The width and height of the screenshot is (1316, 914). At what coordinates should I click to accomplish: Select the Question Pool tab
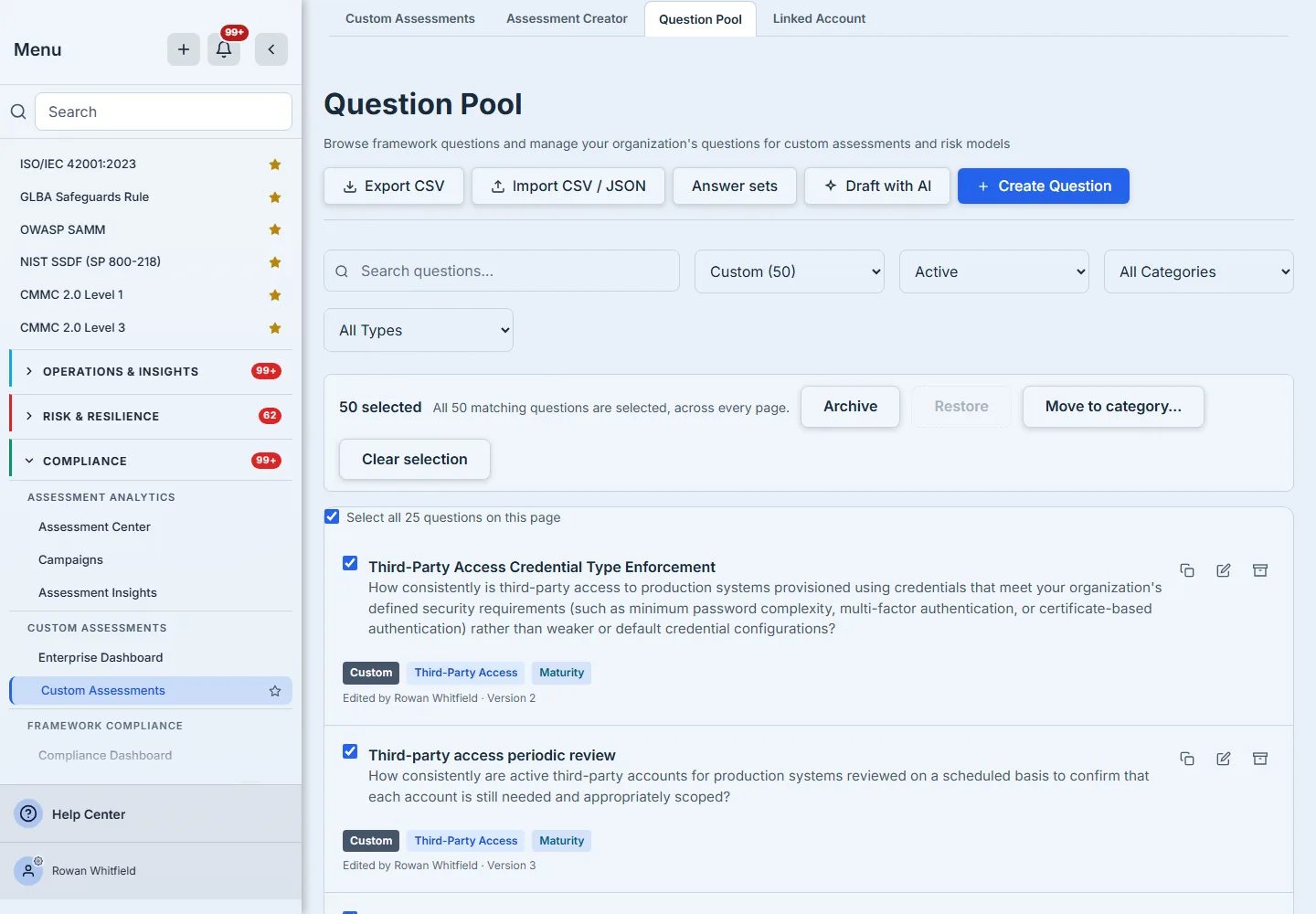(x=700, y=19)
